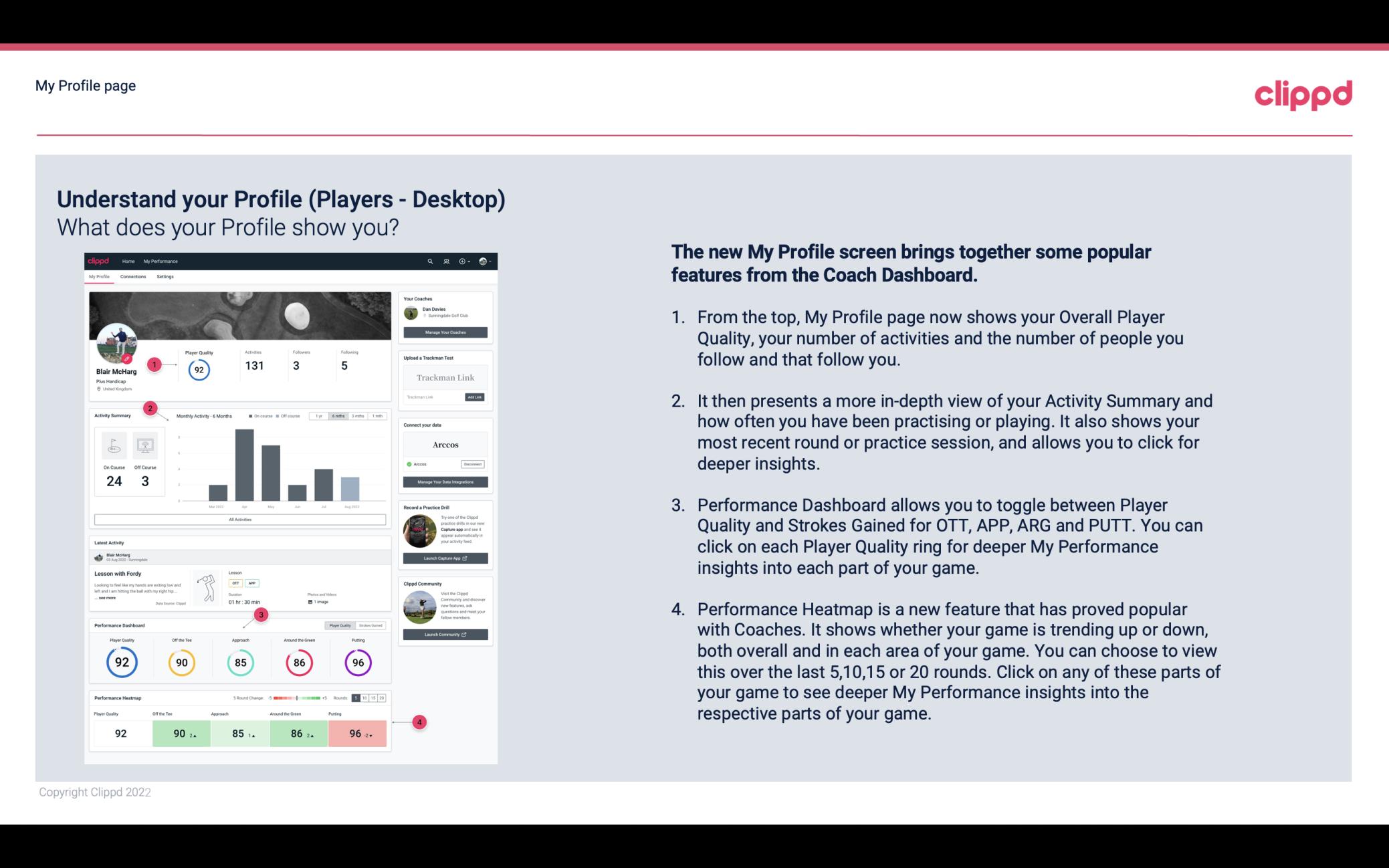Expand the All Activities section
This screenshot has width=1389, height=868.
(240, 519)
